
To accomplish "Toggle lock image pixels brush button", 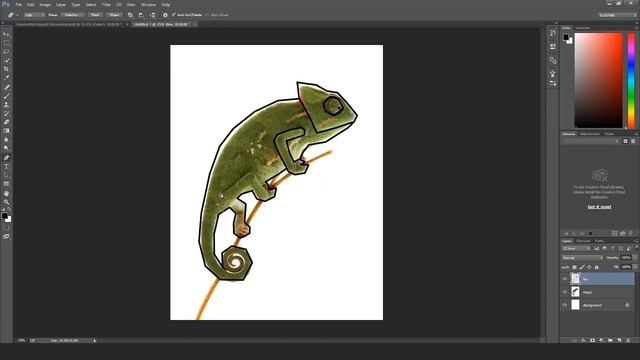I will (x=582, y=267).
